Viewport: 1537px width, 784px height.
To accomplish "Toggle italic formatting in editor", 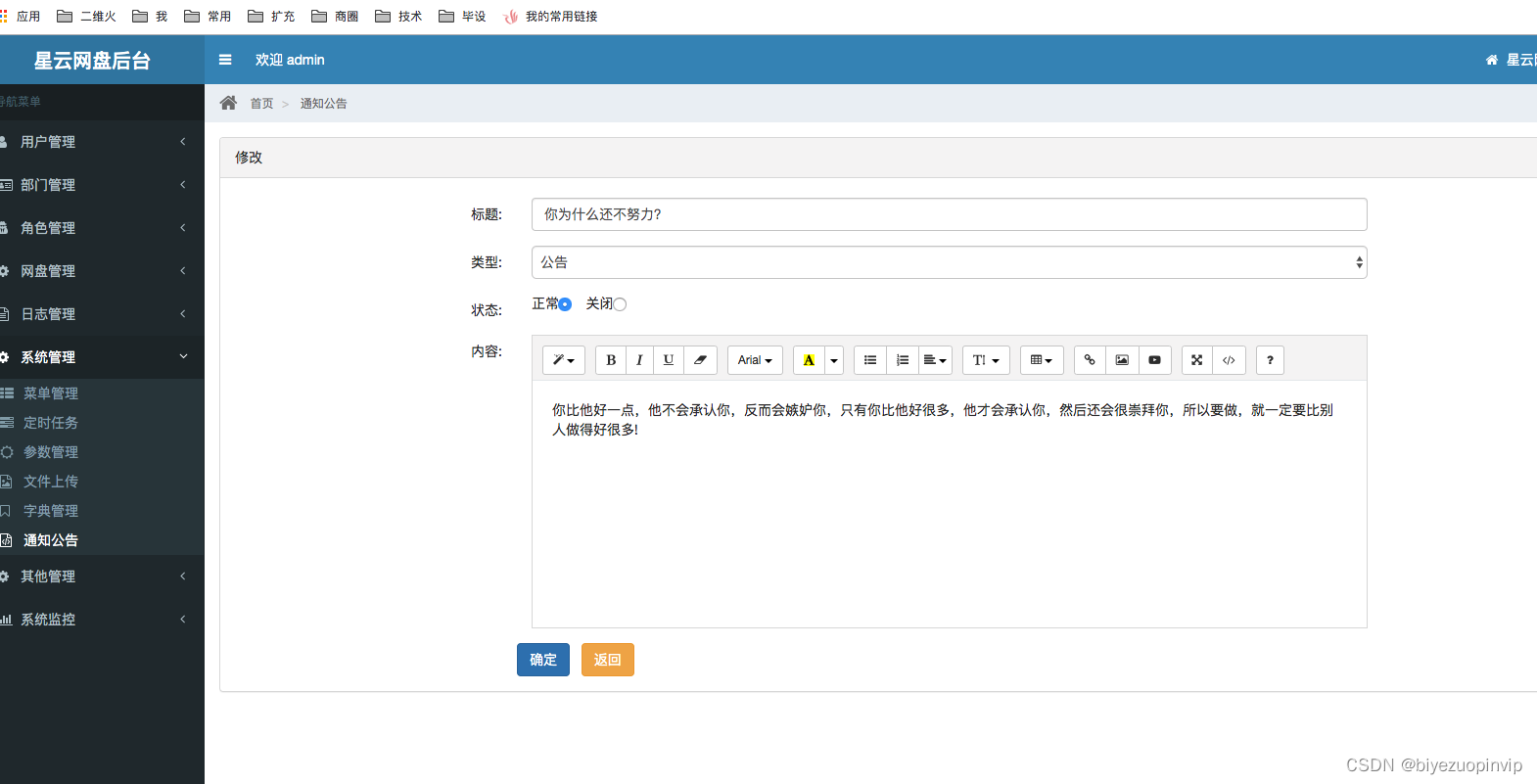I will pos(639,360).
